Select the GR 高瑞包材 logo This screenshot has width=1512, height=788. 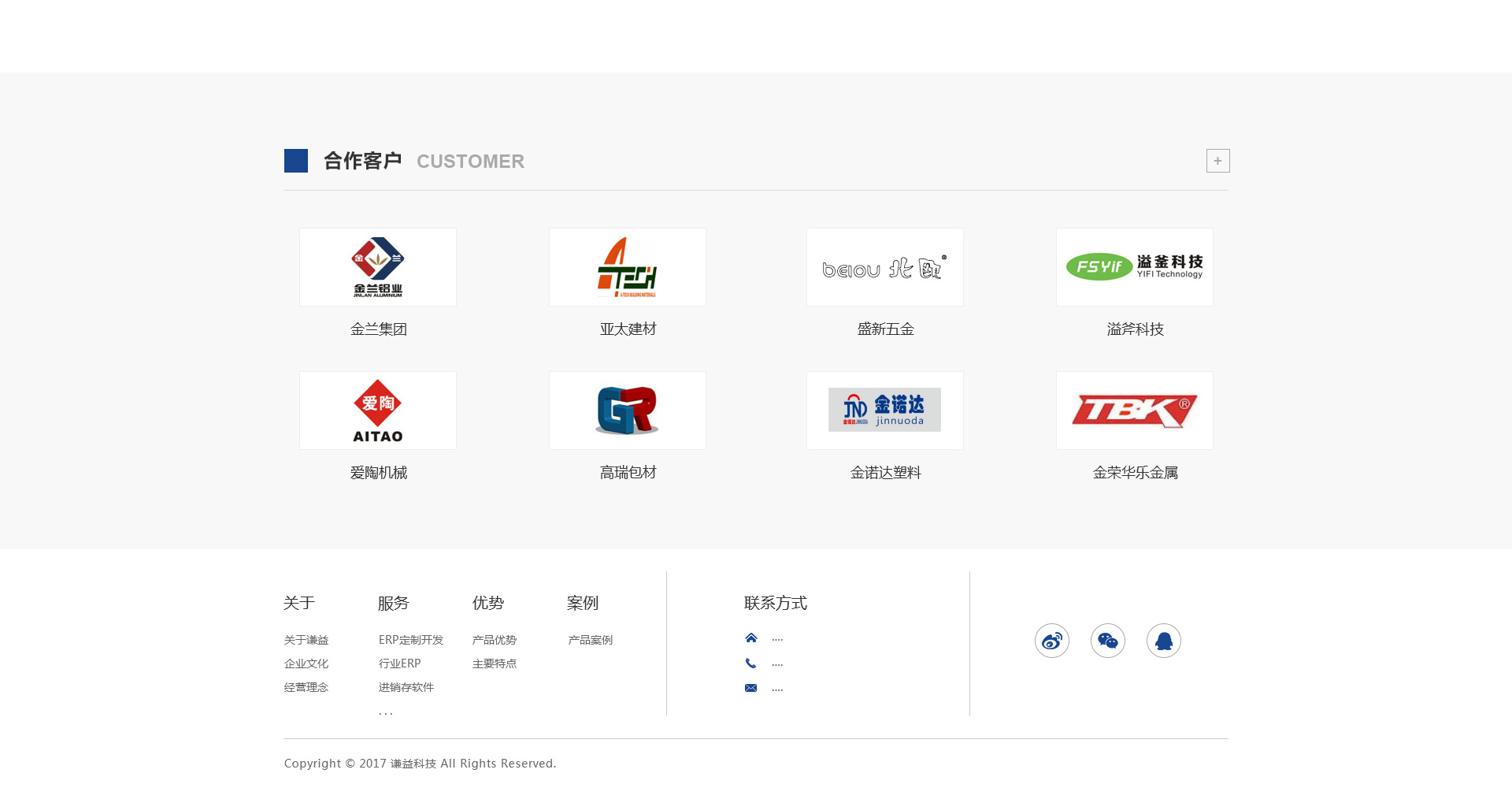tap(628, 411)
